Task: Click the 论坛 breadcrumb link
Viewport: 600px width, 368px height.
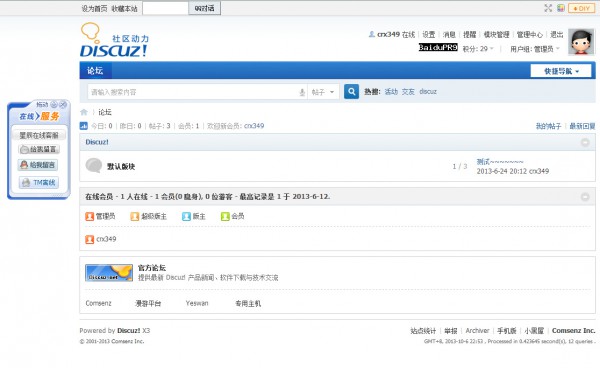Action: click(105, 112)
